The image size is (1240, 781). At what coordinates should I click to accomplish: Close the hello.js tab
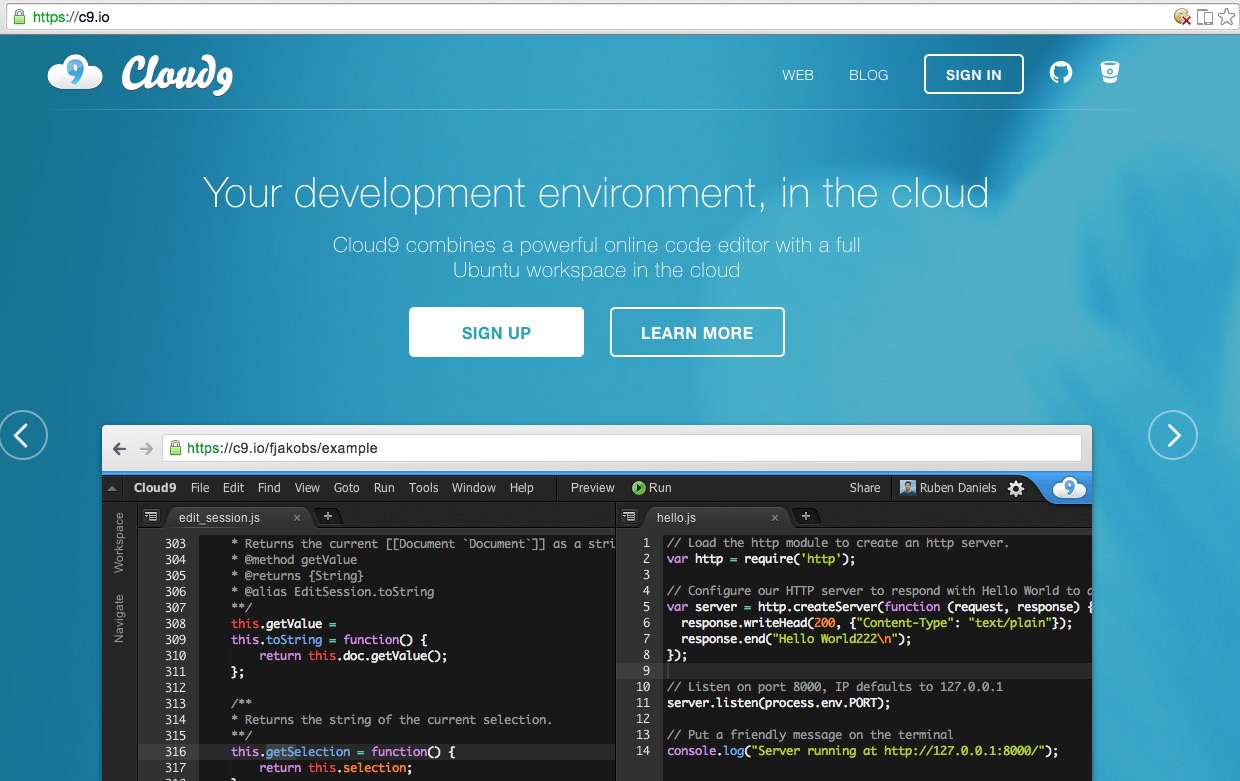click(776, 518)
